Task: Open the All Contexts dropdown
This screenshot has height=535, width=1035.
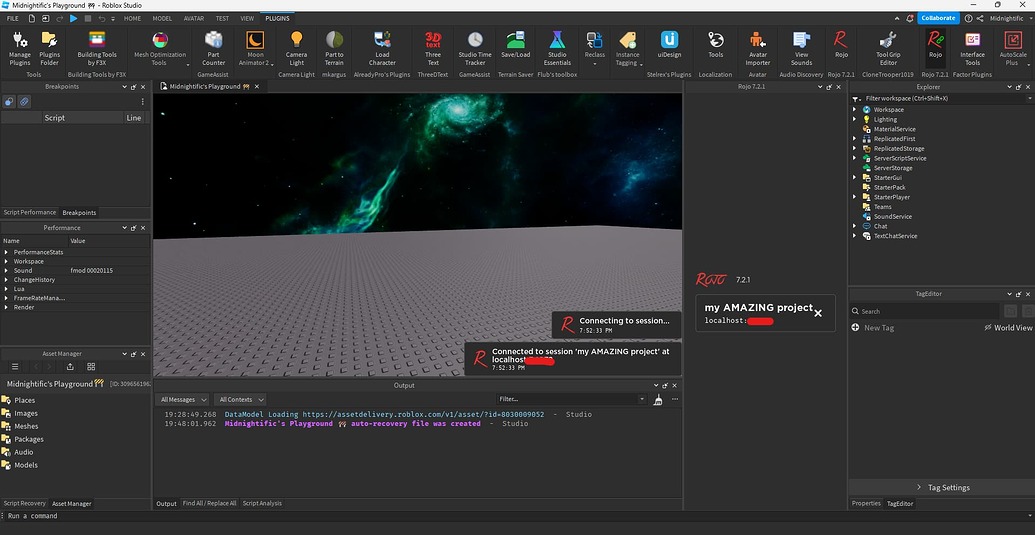Action: tap(240, 399)
